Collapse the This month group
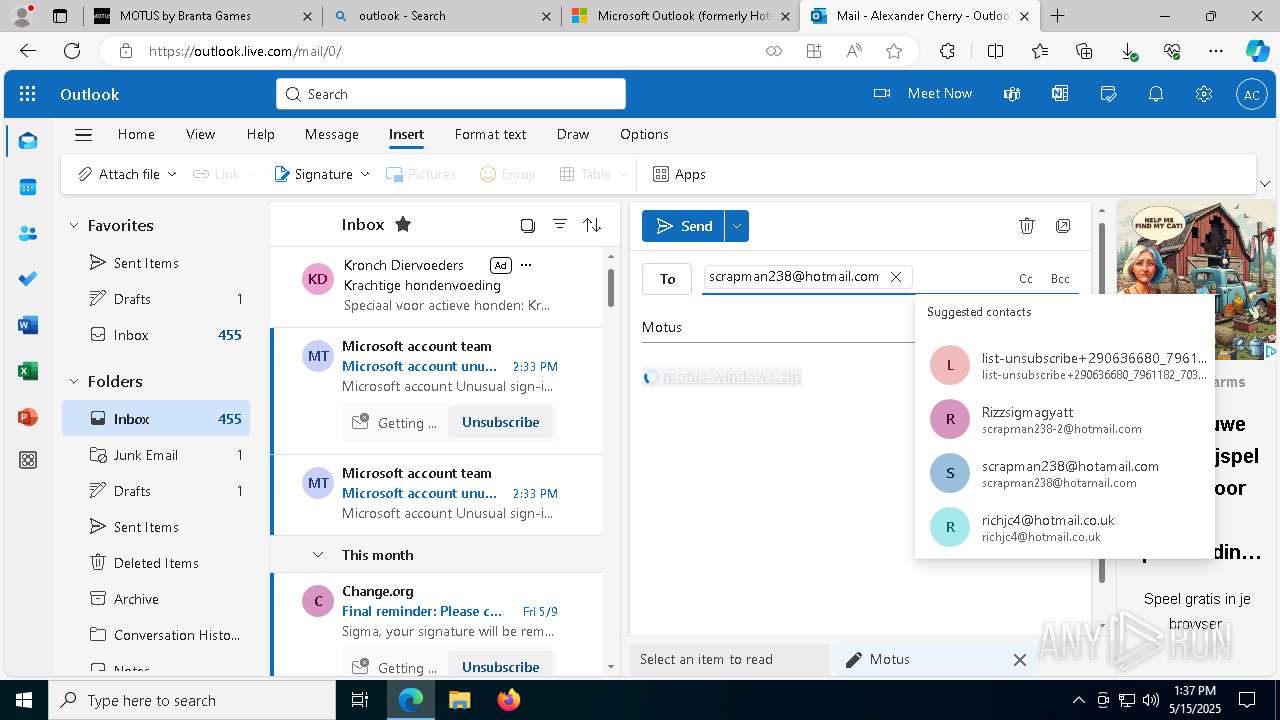 click(x=318, y=555)
